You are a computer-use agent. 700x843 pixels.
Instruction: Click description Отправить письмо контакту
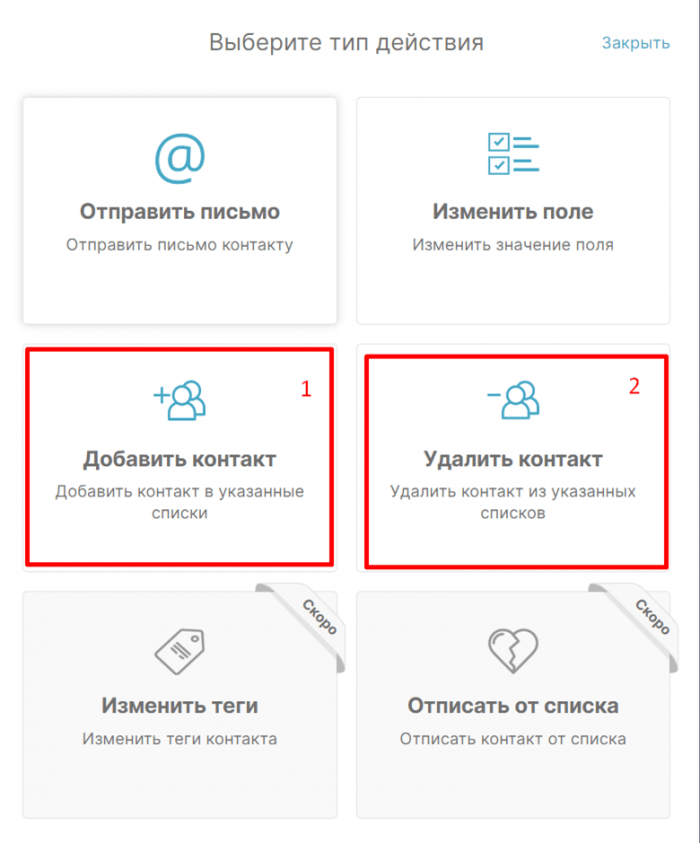pos(180,245)
